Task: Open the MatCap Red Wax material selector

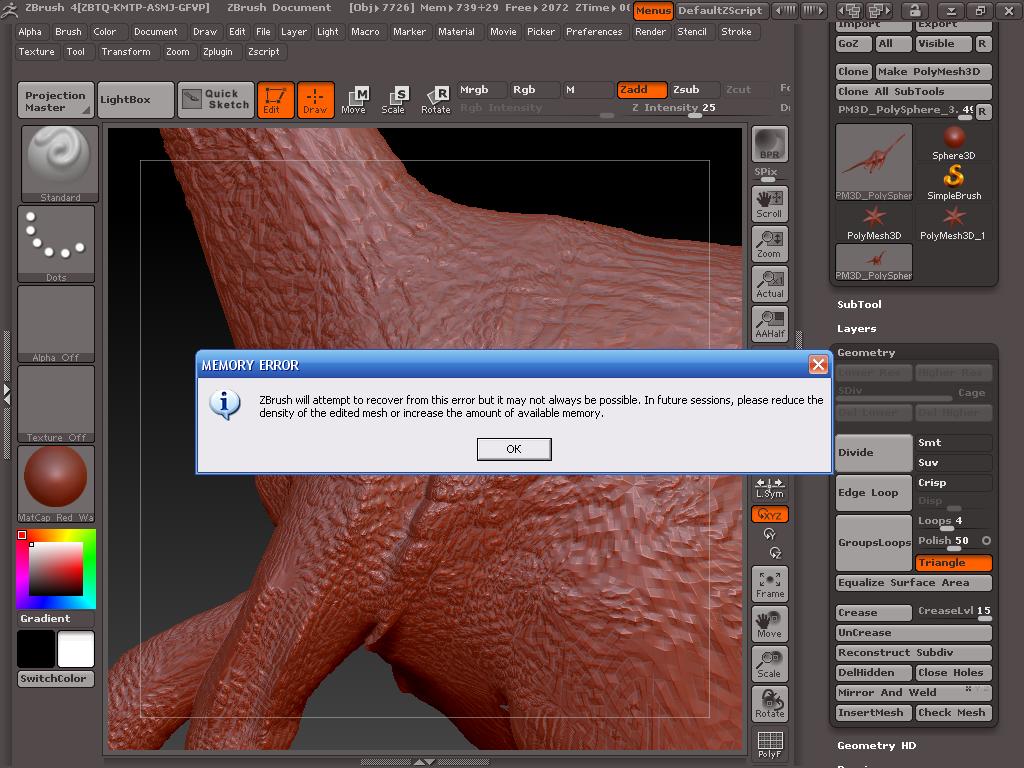Action: pyautogui.click(x=56, y=484)
